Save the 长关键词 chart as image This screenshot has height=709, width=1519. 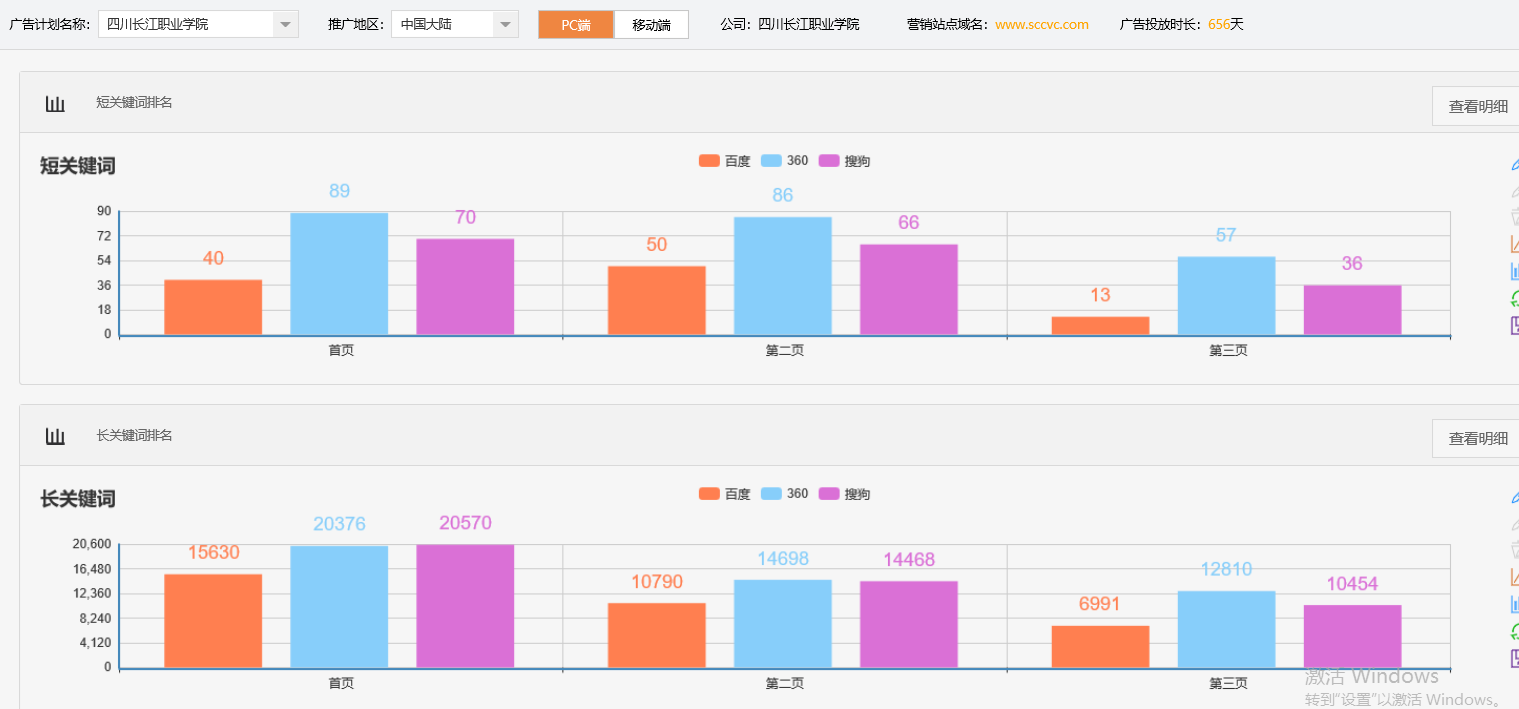click(x=1514, y=658)
